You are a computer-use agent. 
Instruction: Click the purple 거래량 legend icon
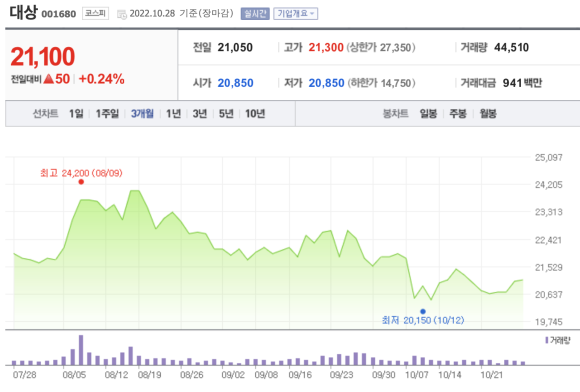coord(547,340)
